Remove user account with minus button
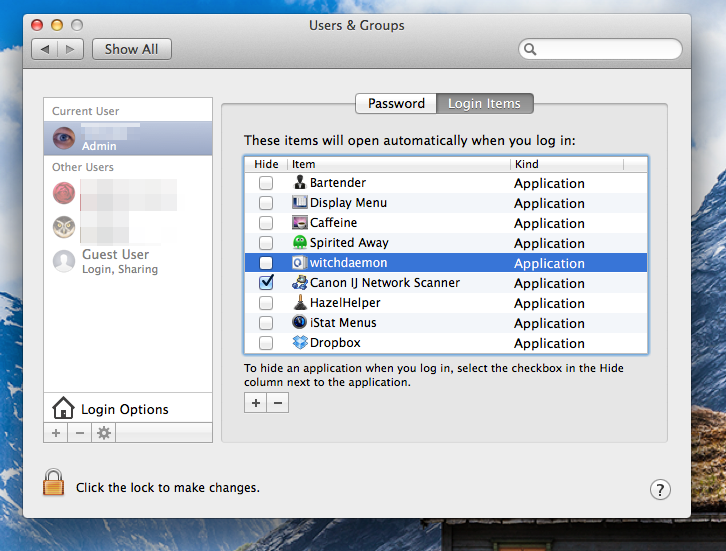This screenshot has width=726, height=551. pos(80,433)
